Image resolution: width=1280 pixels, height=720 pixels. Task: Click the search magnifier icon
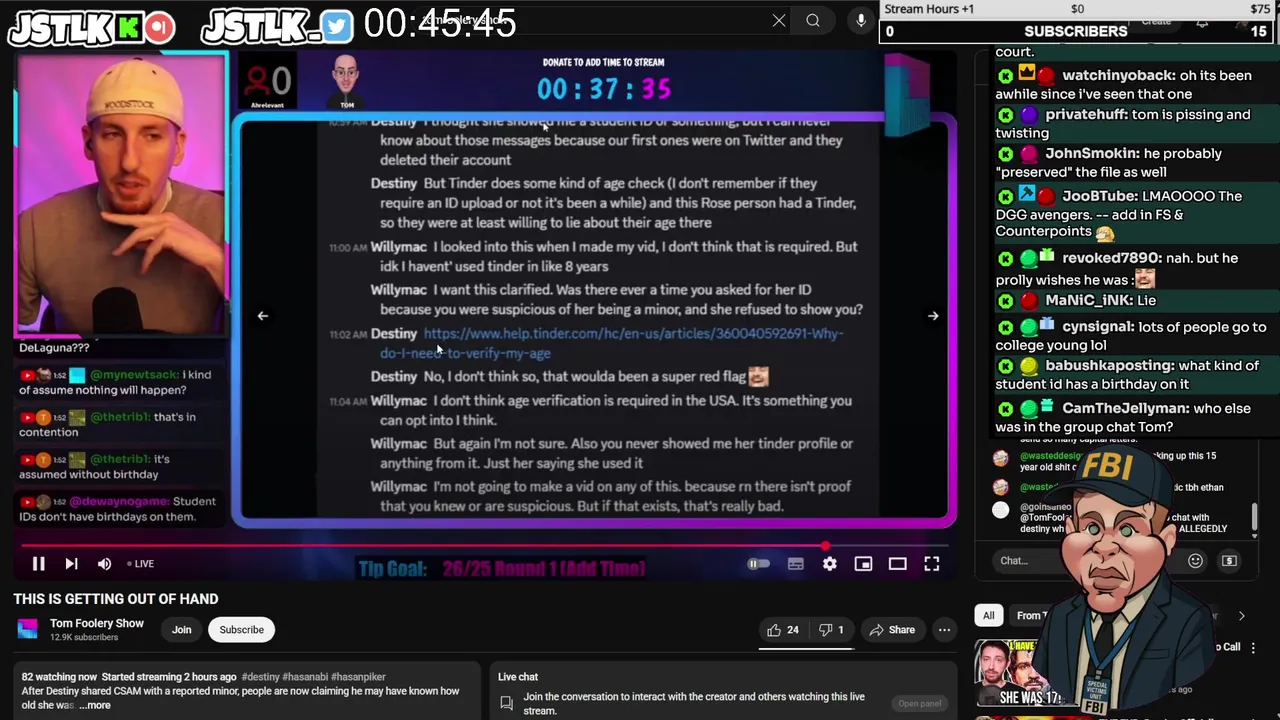(x=813, y=20)
